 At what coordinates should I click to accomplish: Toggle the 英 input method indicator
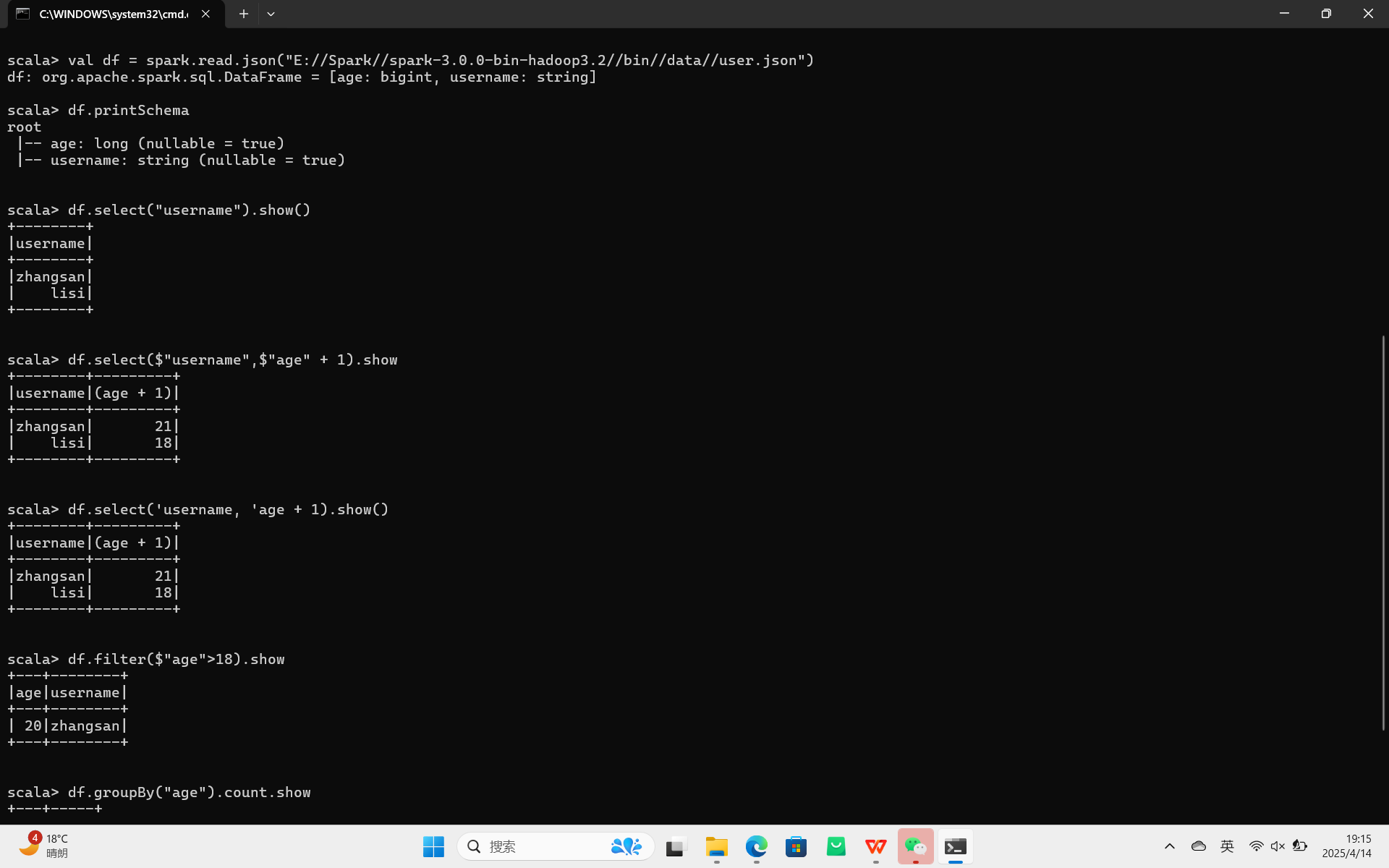point(1227,846)
